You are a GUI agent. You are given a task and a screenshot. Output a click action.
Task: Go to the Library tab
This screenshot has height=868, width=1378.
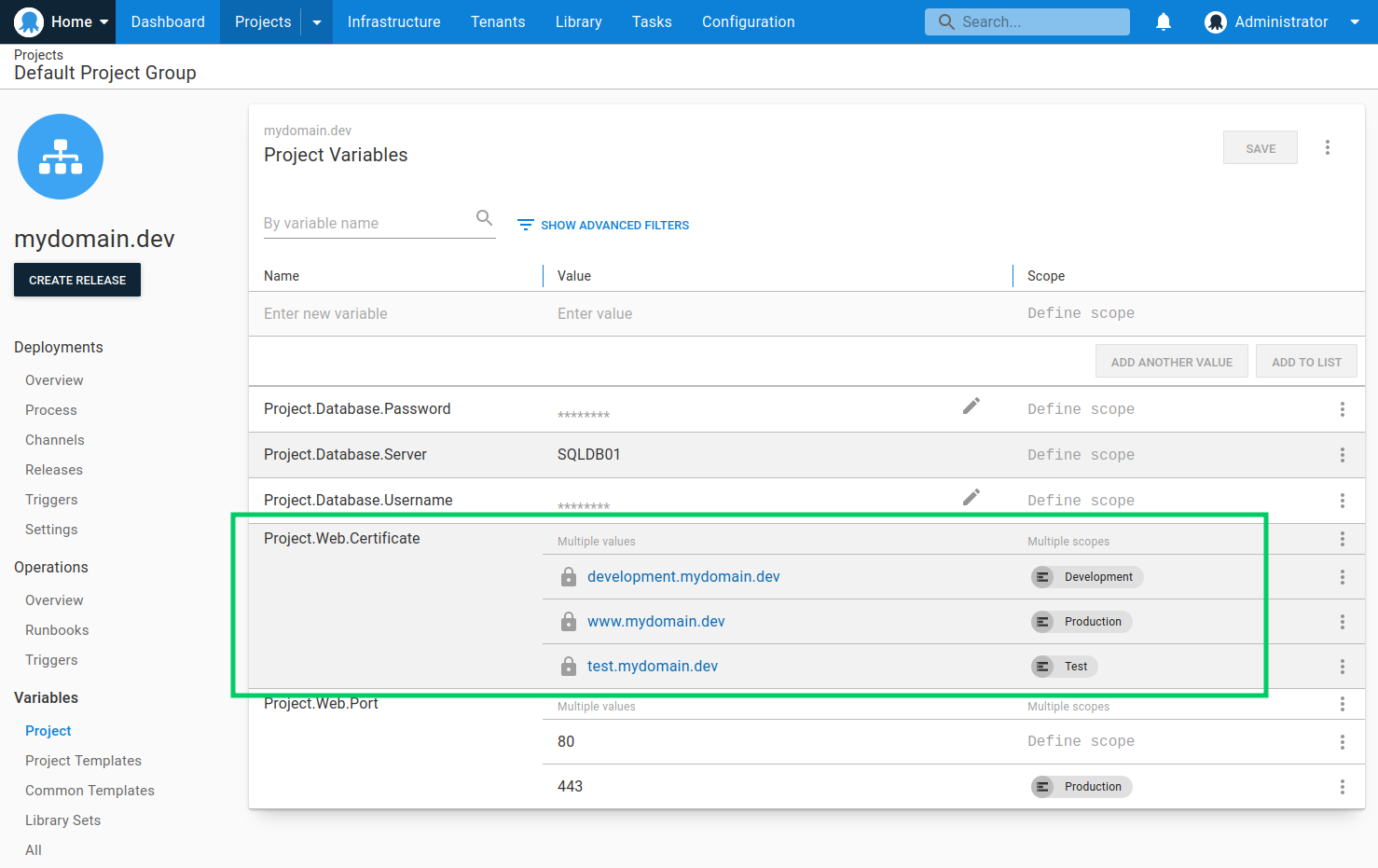tap(578, 21)
